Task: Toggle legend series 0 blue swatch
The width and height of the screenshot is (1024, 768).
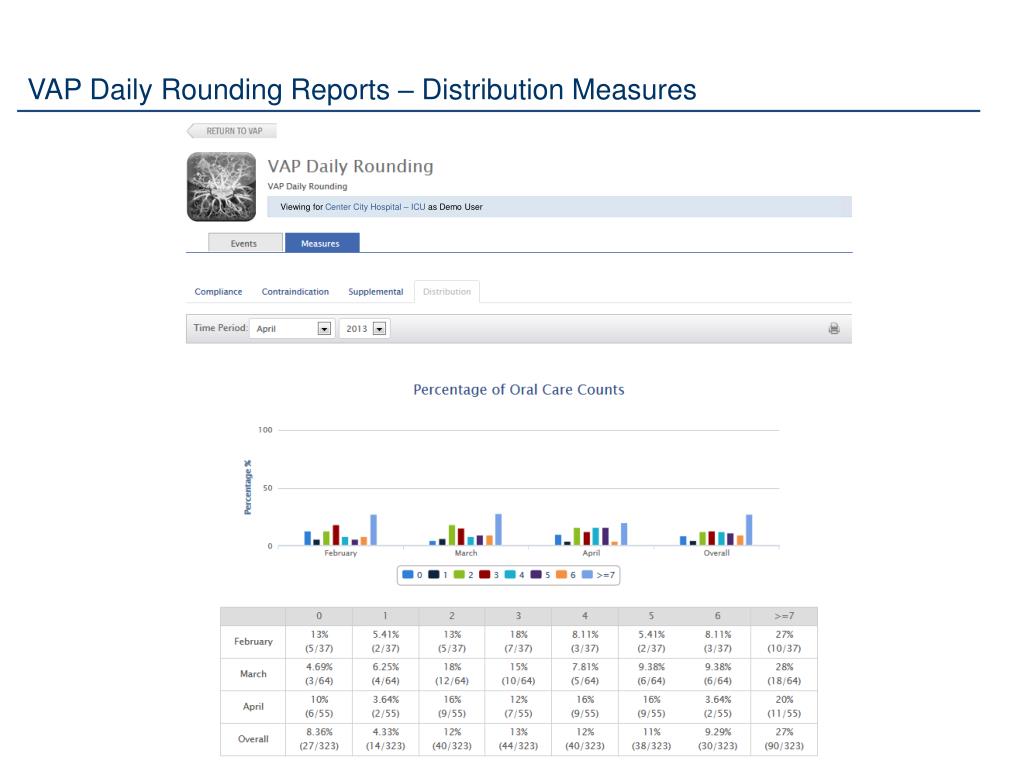Action: 408,575
